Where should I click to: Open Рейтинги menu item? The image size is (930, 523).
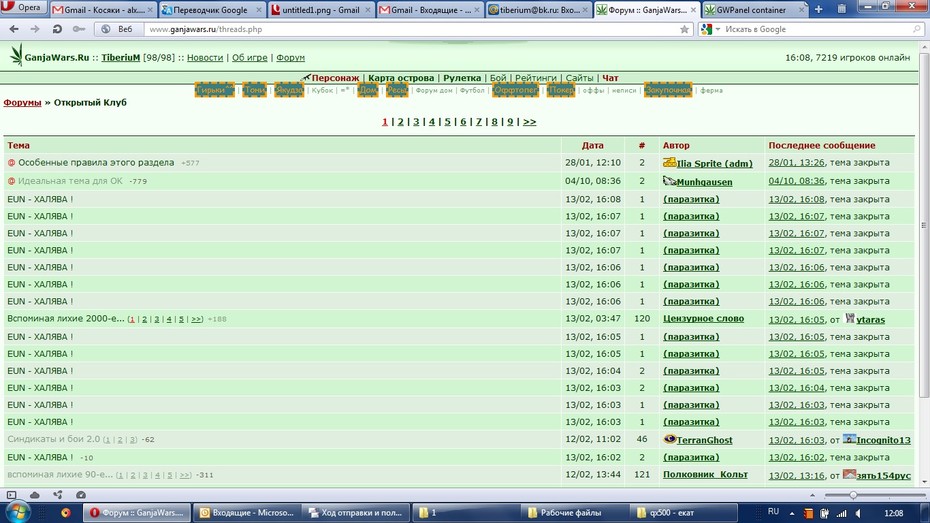tap(536, 78)
